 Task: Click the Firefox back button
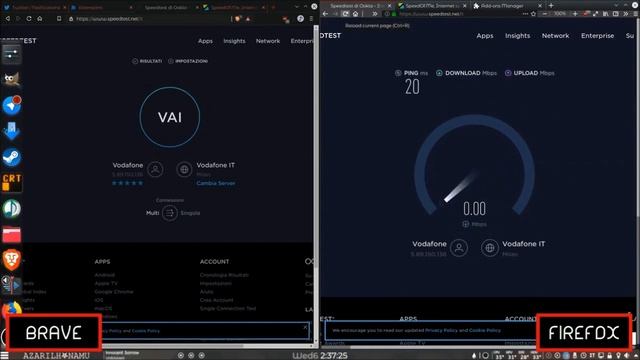click(x=325, y=13)
